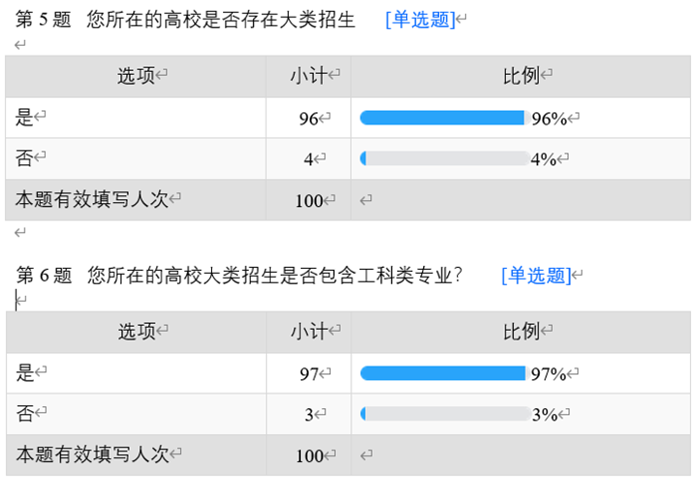Click the 3% progress bar in question 6
Viewport: 692px width, 481px height.
442,413
